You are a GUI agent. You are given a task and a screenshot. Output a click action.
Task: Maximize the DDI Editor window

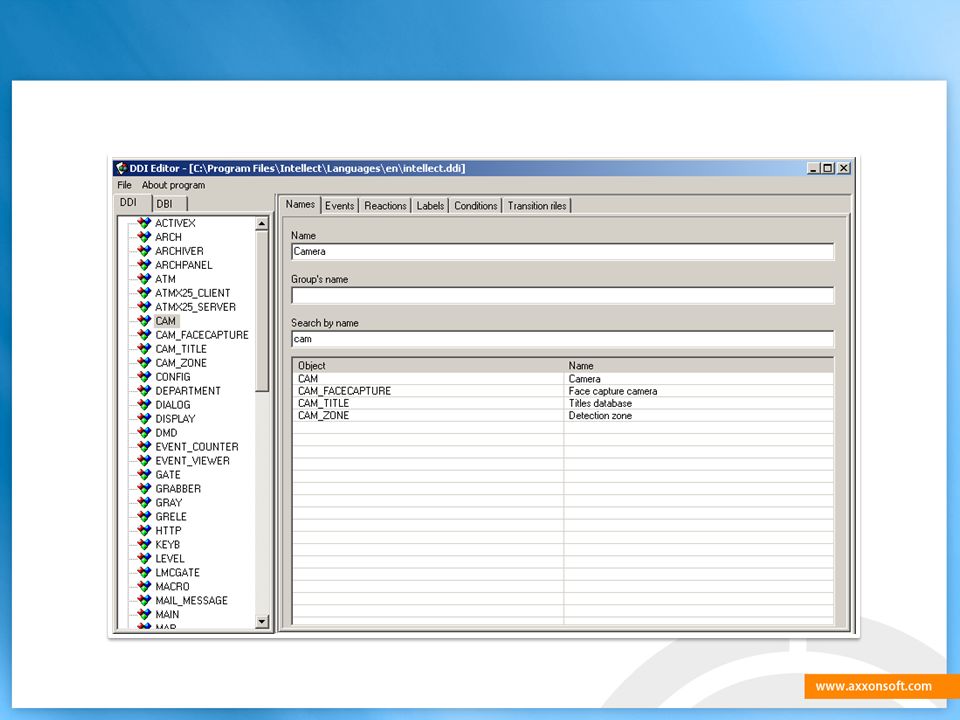(x=828, y=168)
